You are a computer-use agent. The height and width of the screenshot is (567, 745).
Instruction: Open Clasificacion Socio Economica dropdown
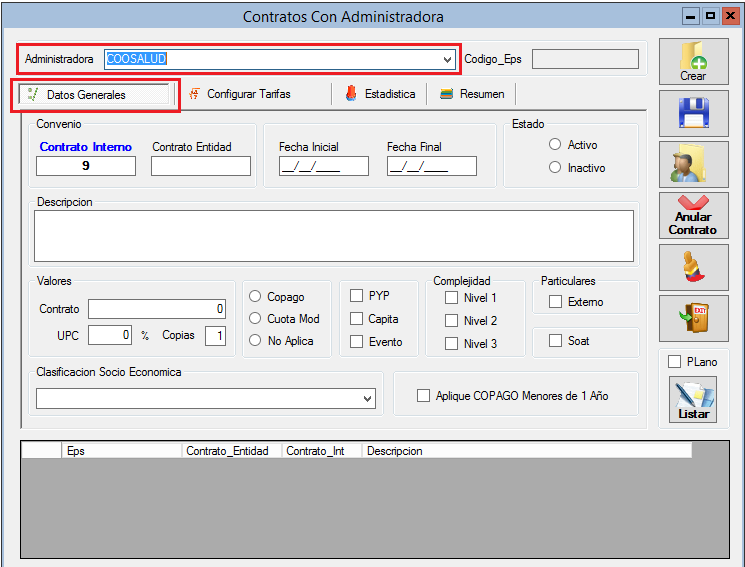coord(367,399)
